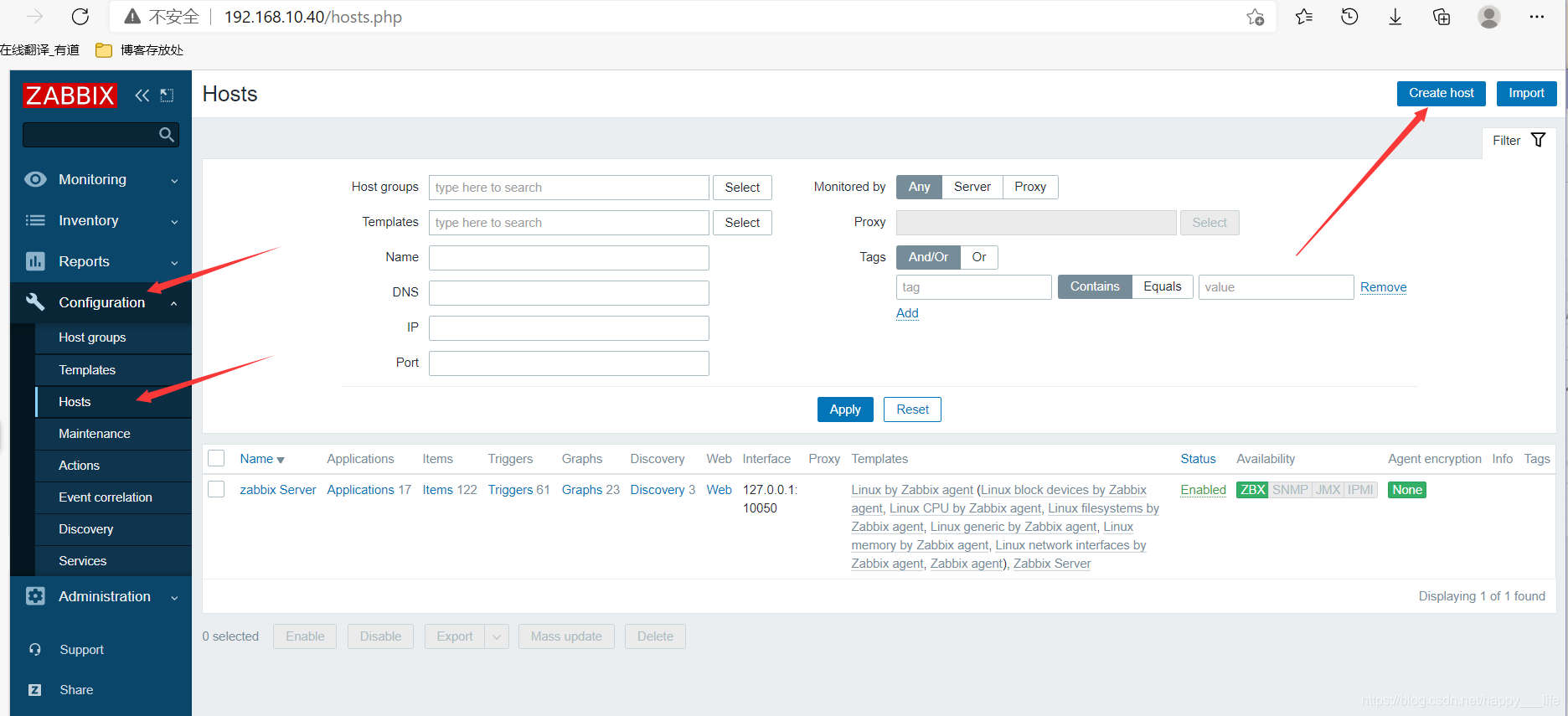Screen dimensions: 1568x716
Task: Click the ZBX availability indicator
Action: [1252, 490]
